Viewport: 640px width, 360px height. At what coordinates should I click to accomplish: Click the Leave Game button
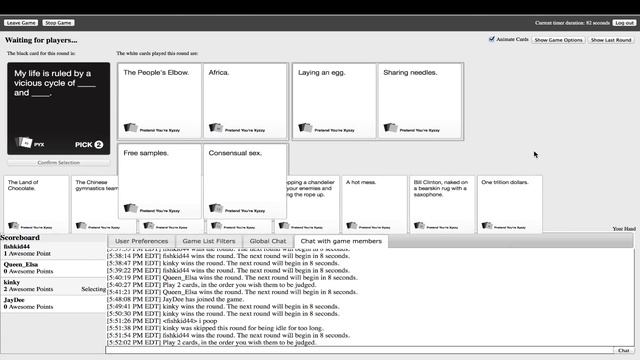(21, 23)
